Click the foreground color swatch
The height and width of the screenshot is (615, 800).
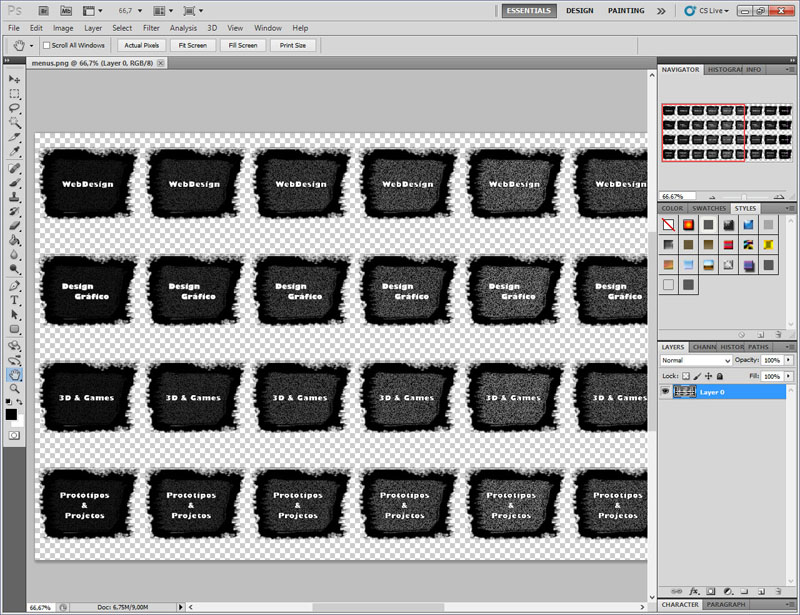click(11, 414)
